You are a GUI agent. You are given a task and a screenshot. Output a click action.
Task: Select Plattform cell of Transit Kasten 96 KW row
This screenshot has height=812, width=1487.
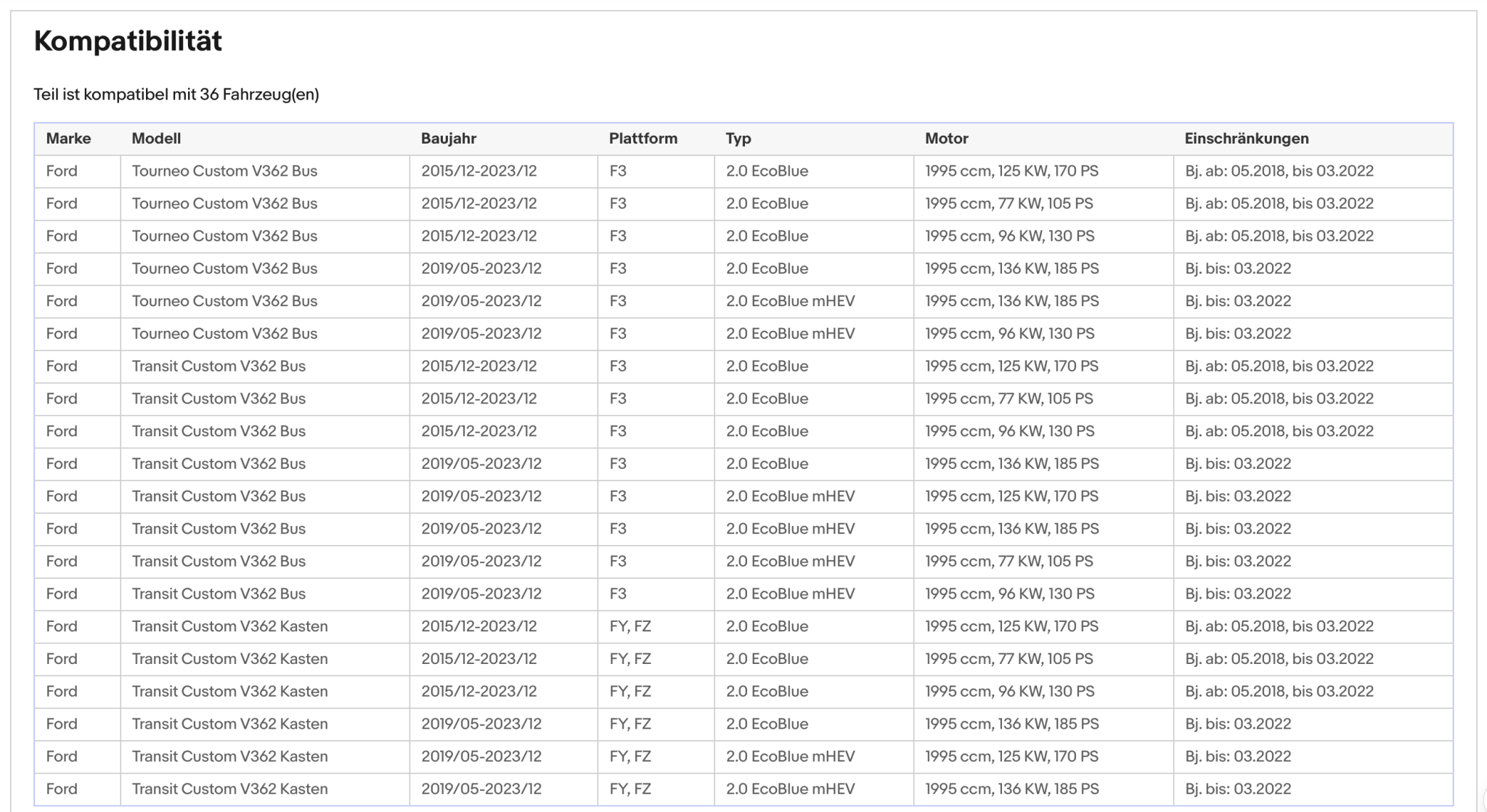coord(656,692)
